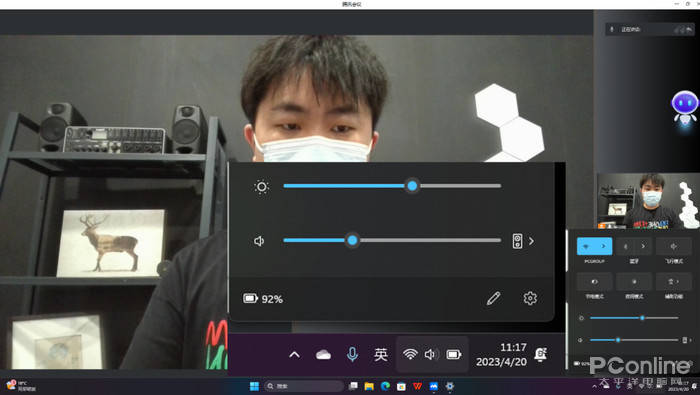
Task: Open Microsoft Edge from the taskbar
Action: 385,386
